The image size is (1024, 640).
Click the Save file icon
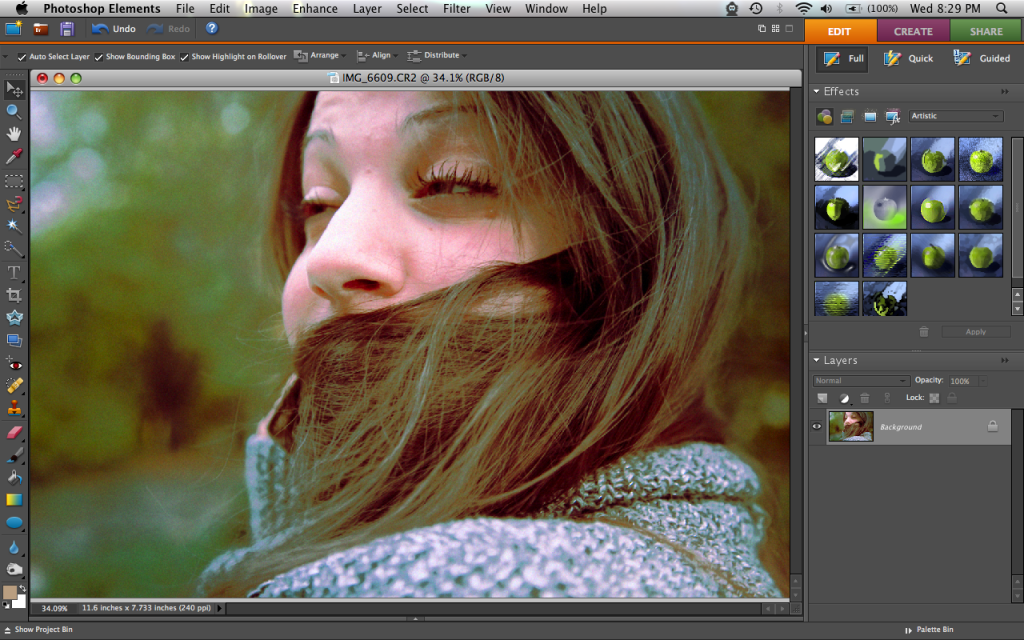67,29
